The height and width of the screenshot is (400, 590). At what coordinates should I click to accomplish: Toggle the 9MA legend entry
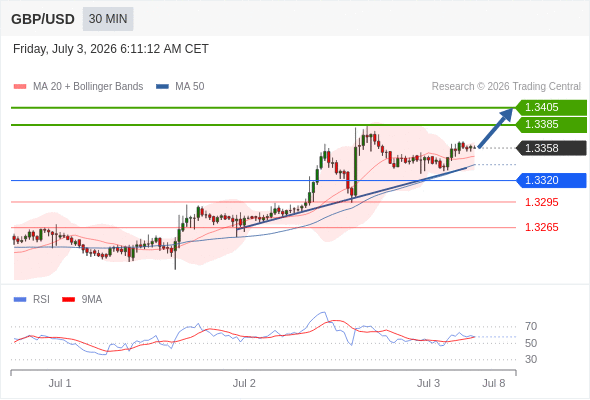coord(82,300)
